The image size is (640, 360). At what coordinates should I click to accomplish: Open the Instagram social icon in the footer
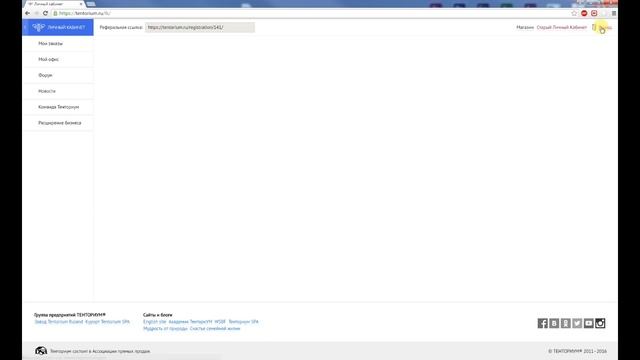pyautogui.click(x=600, y=323)
